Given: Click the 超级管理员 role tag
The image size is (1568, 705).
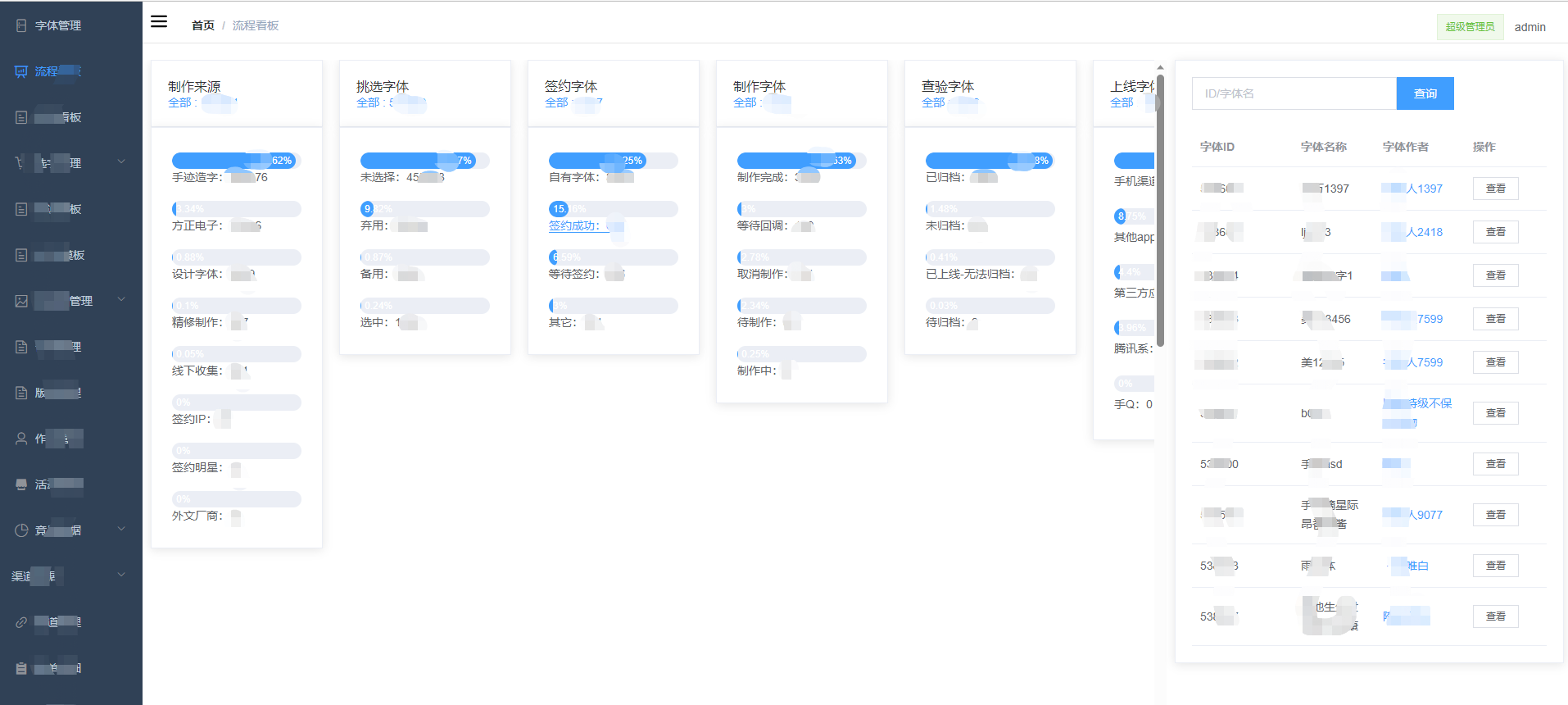Looking at the screenshot, I should 1470,27.
